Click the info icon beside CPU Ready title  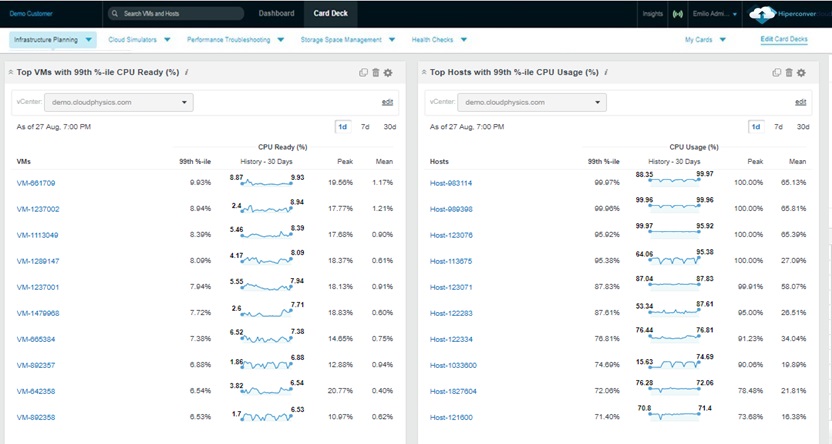[187, 73]
